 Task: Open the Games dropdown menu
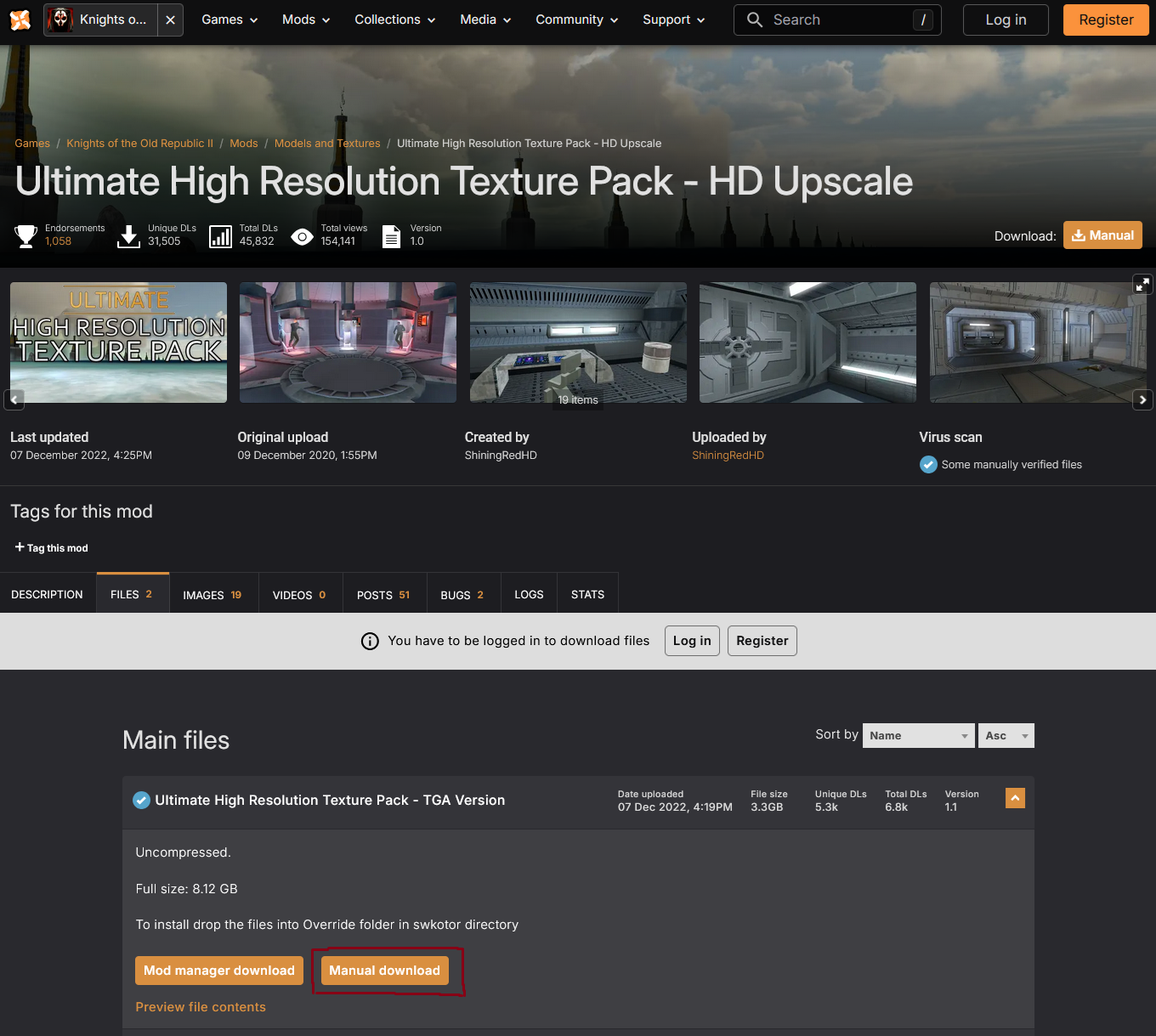229,20
